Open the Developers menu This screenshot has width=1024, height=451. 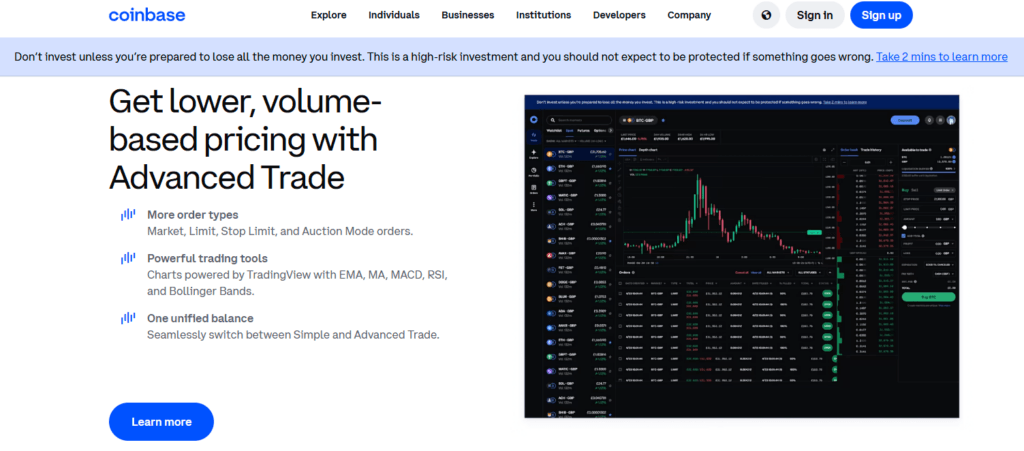pyautogui.click(x=619, y=15)
